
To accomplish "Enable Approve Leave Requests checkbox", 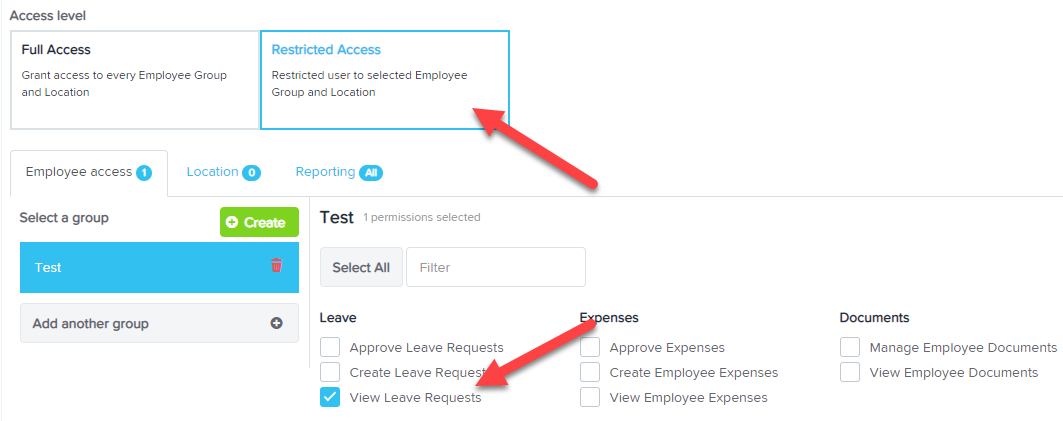I will click(330, 348).
